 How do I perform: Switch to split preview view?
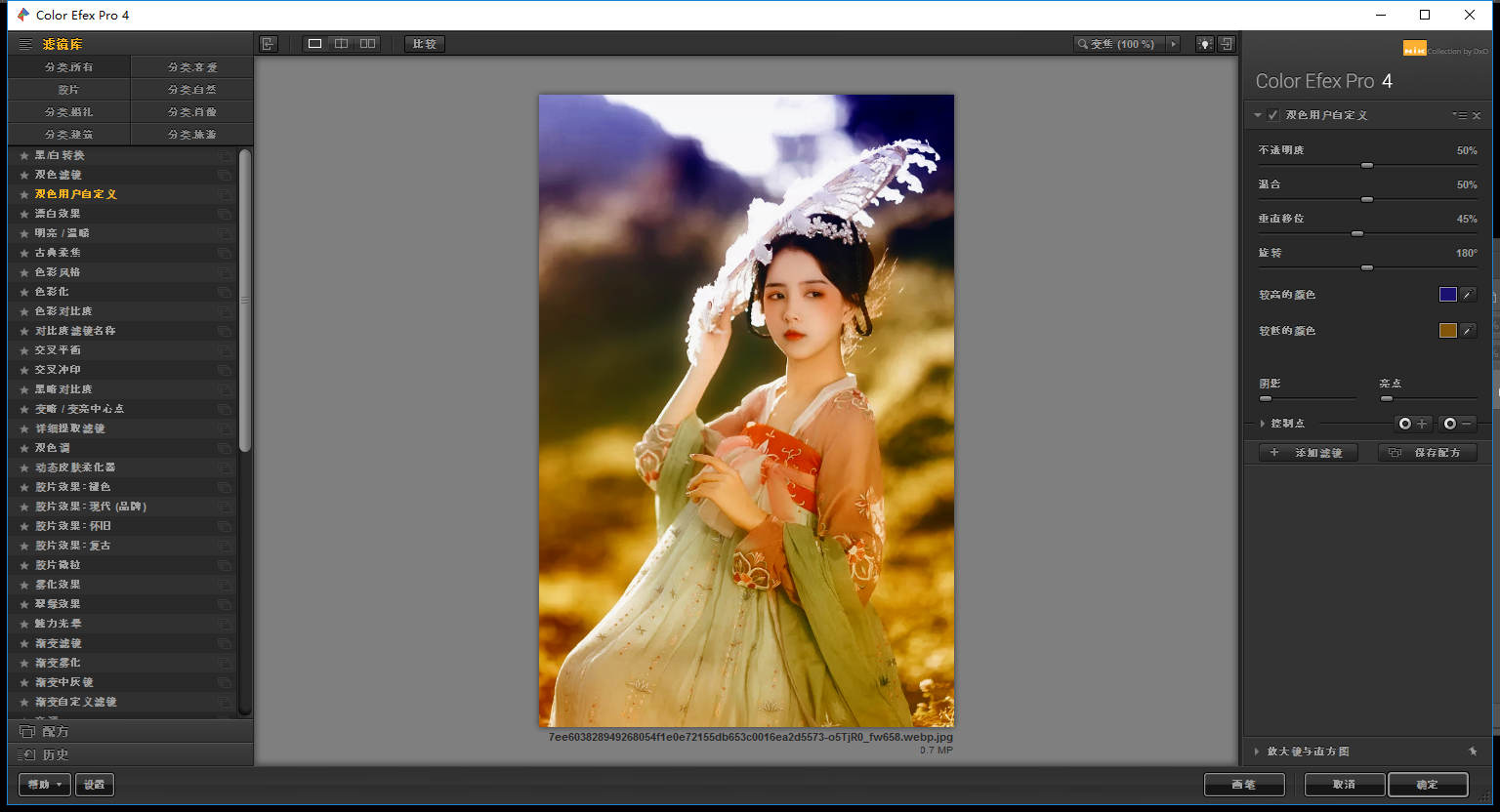tap(341, 44)
